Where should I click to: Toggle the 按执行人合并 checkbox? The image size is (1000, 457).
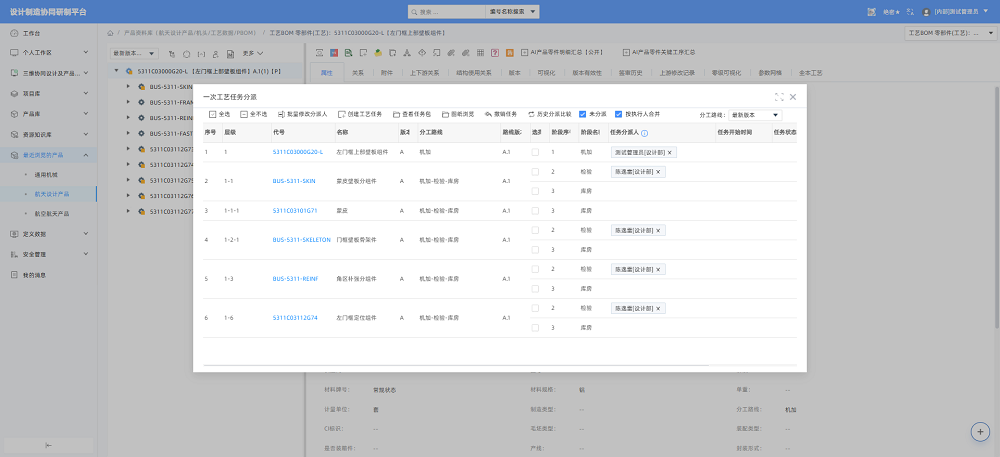coord(618,115)
